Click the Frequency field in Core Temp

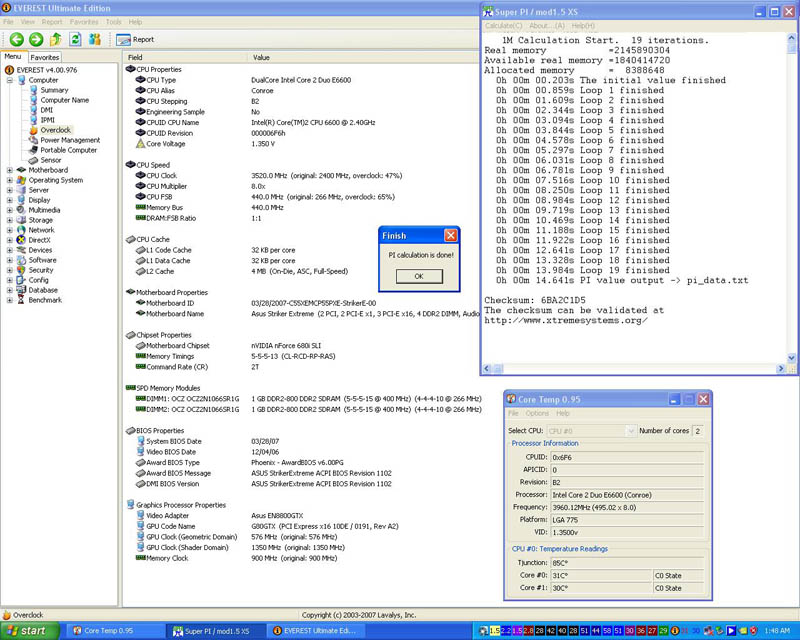627,507
